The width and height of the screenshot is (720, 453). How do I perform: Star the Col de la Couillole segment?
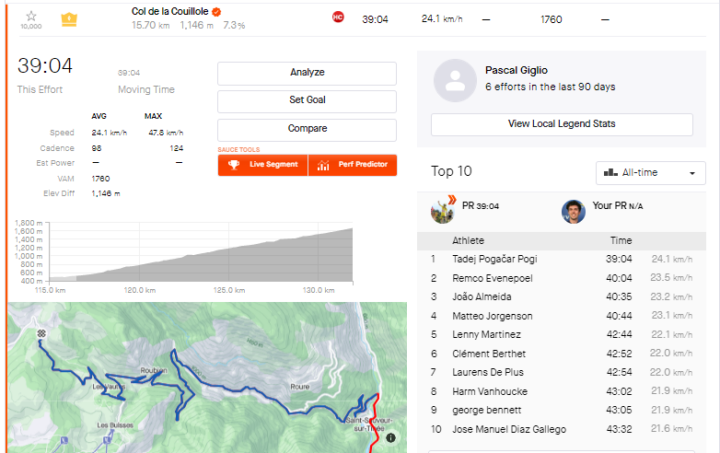coord(32,16)
